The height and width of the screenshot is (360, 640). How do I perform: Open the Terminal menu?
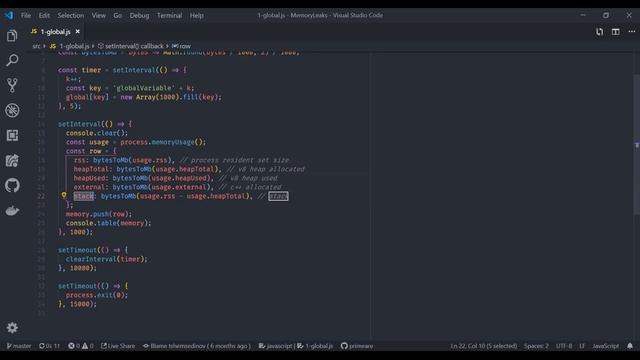pos(169,15)
